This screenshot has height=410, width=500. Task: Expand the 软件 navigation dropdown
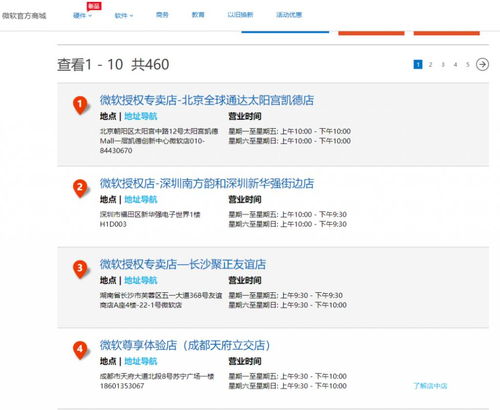(x=124, y=15)
